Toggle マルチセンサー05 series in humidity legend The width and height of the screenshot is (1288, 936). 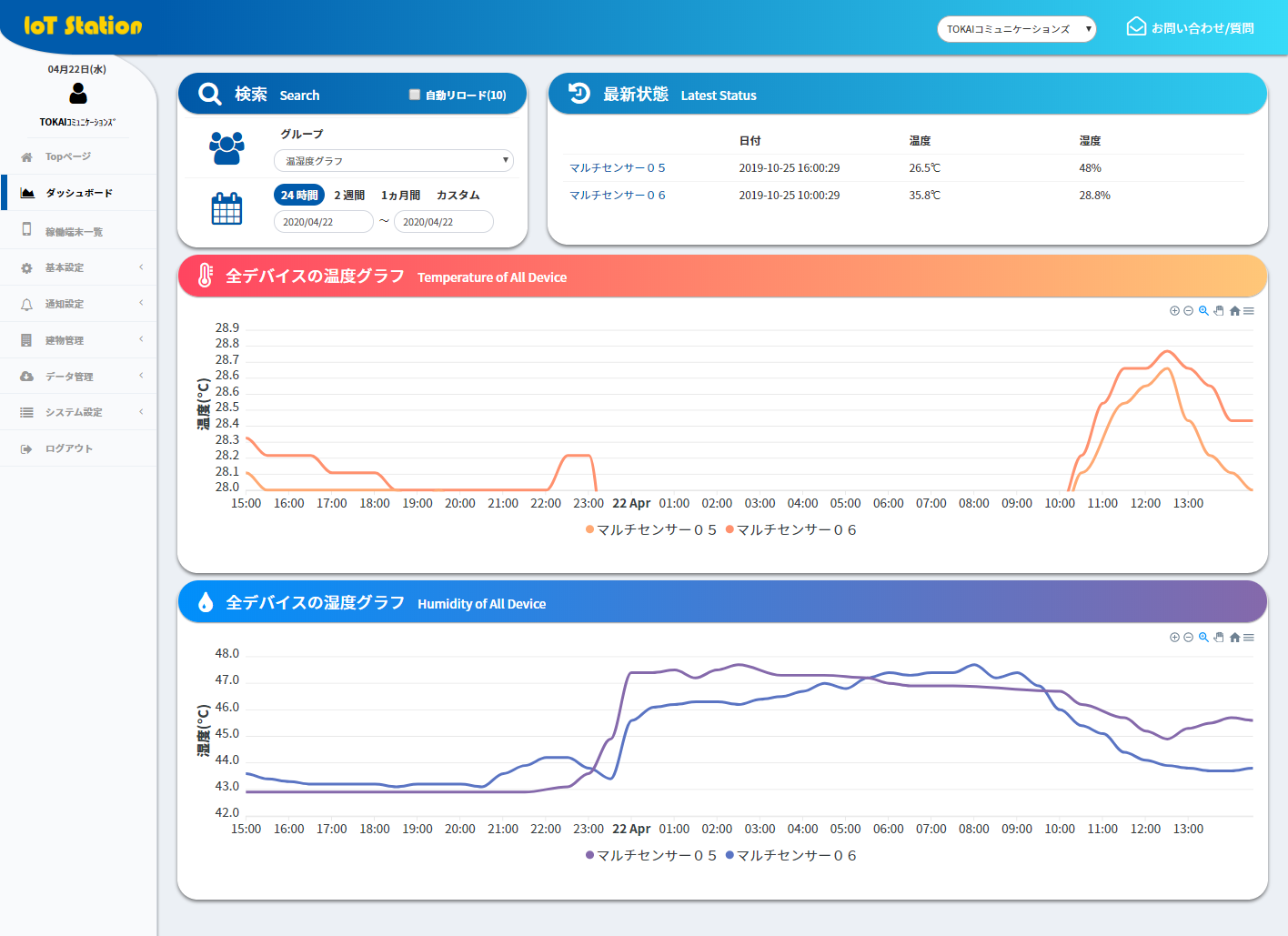coord(651,855)
